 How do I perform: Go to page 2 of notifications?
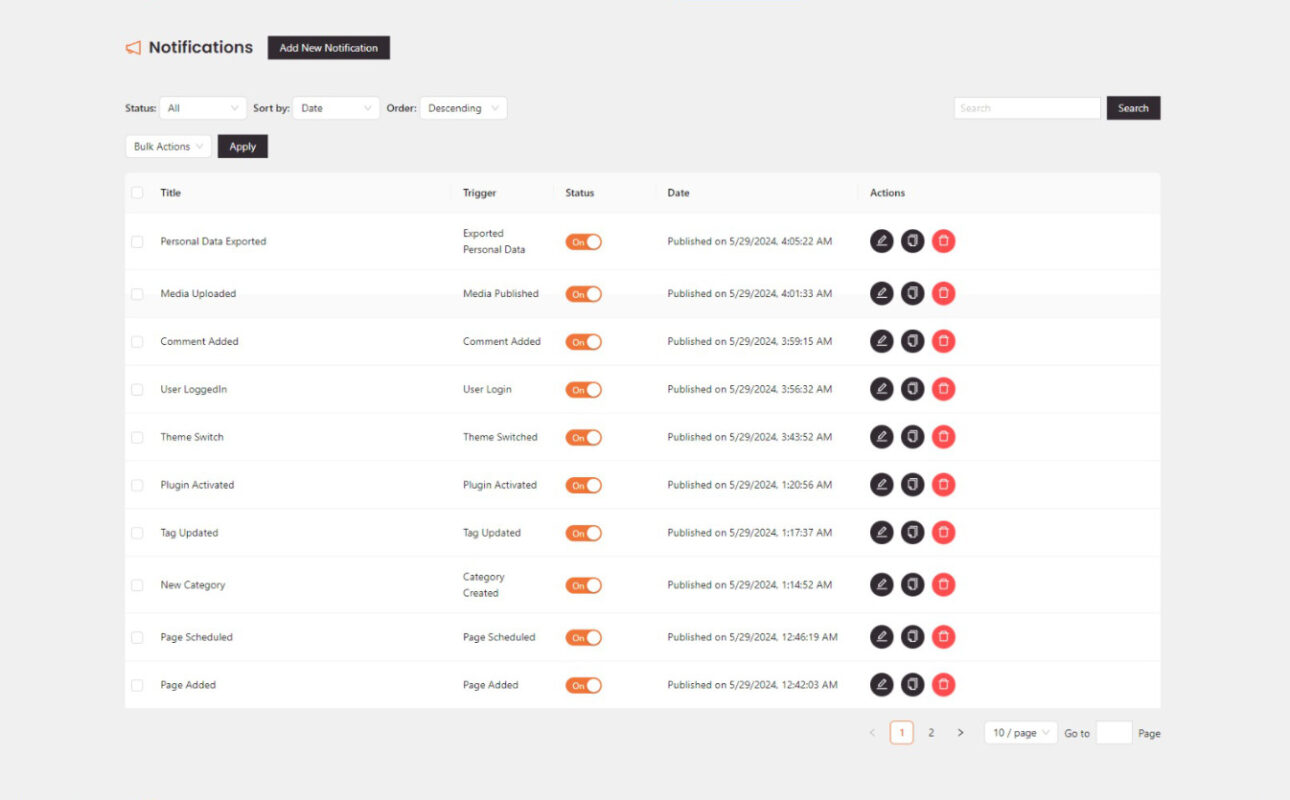[x=930, y=732]
